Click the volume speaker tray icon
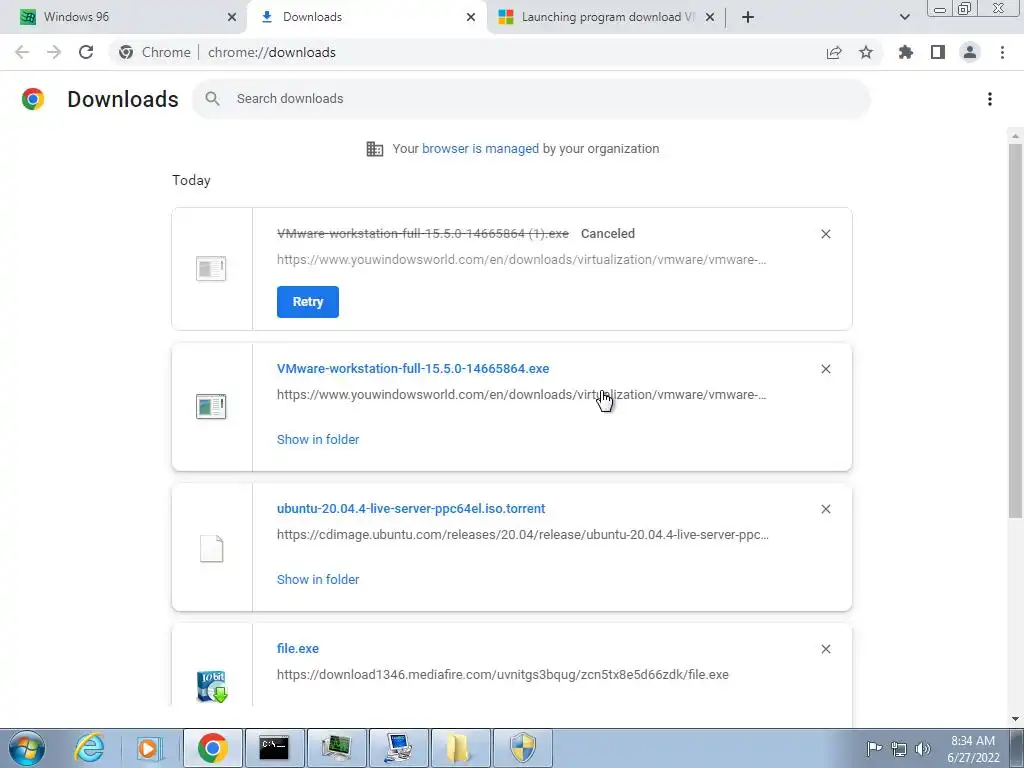 (x=923, y=748)
